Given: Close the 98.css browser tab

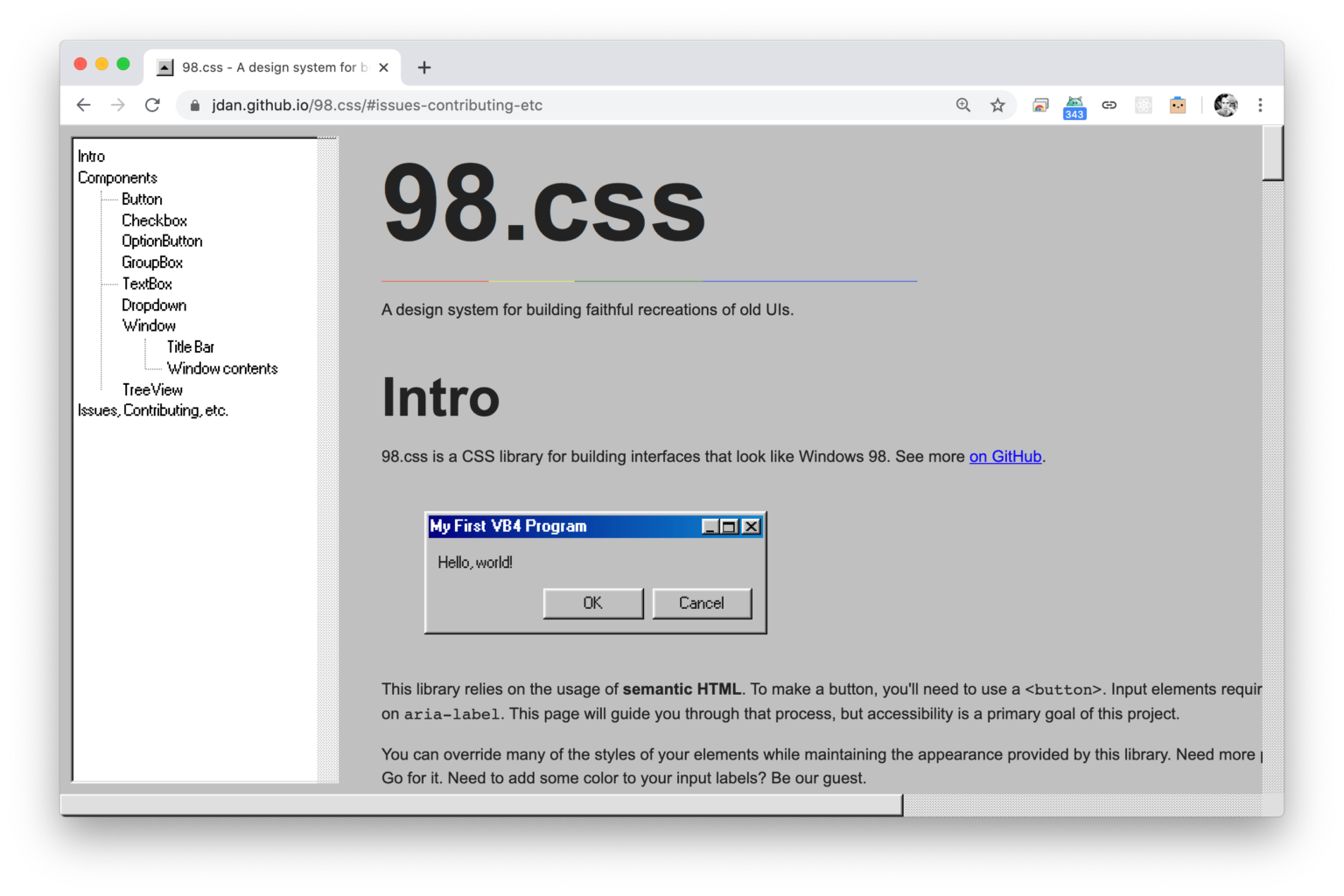Looking at the screenshot, I should click(383, 67).
